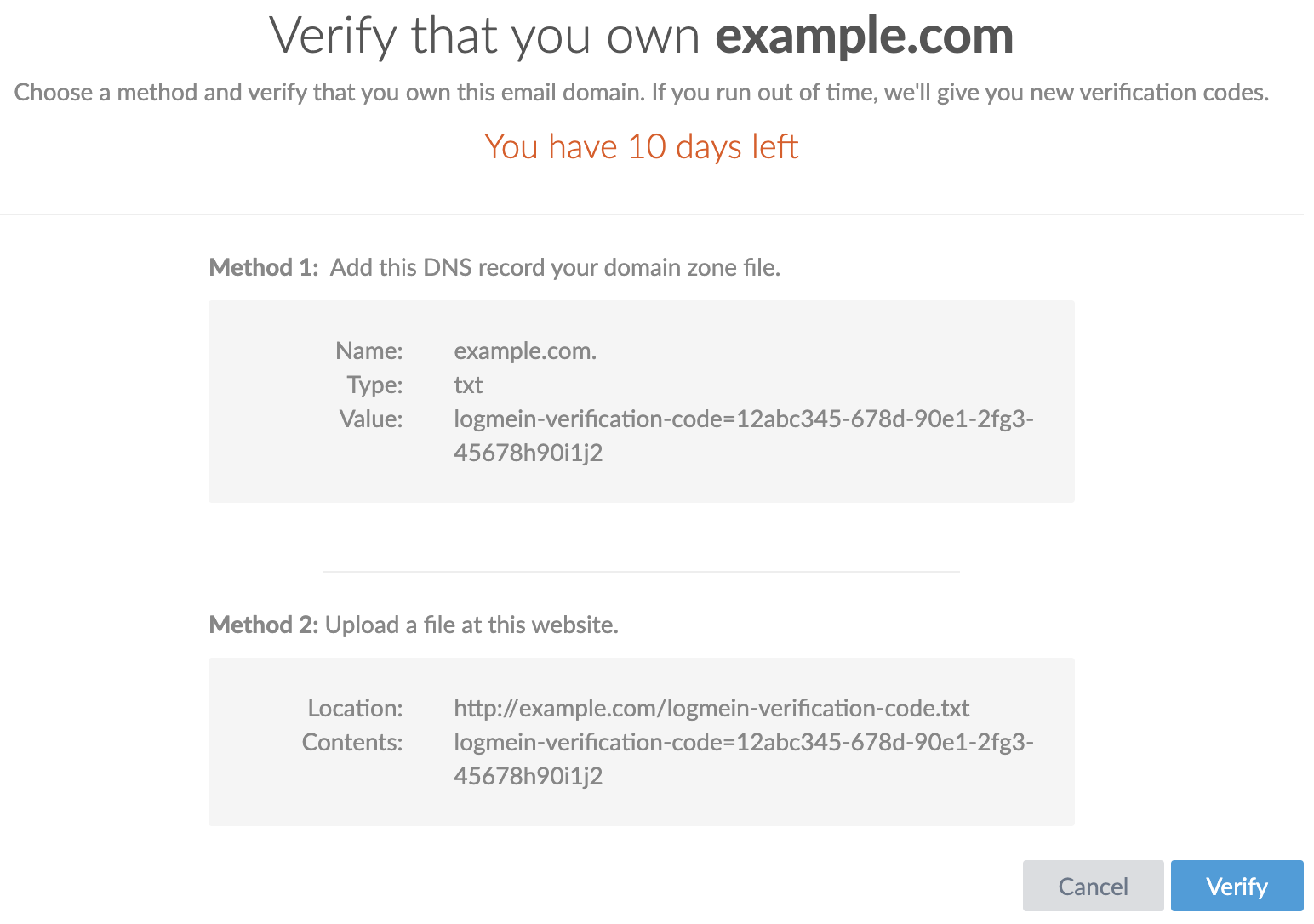The height and width of the screenshot is (924, 1314).
Task: Click the Cancel button
Action: pos(1093,886)
